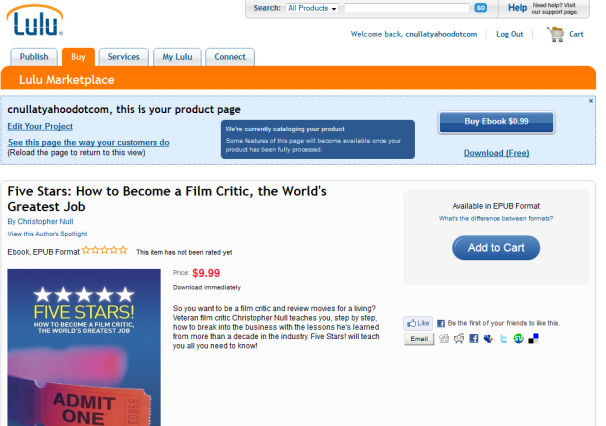Share via Facebook icon in share row
This screenshot has height=426, width=606.
point(473,339)
